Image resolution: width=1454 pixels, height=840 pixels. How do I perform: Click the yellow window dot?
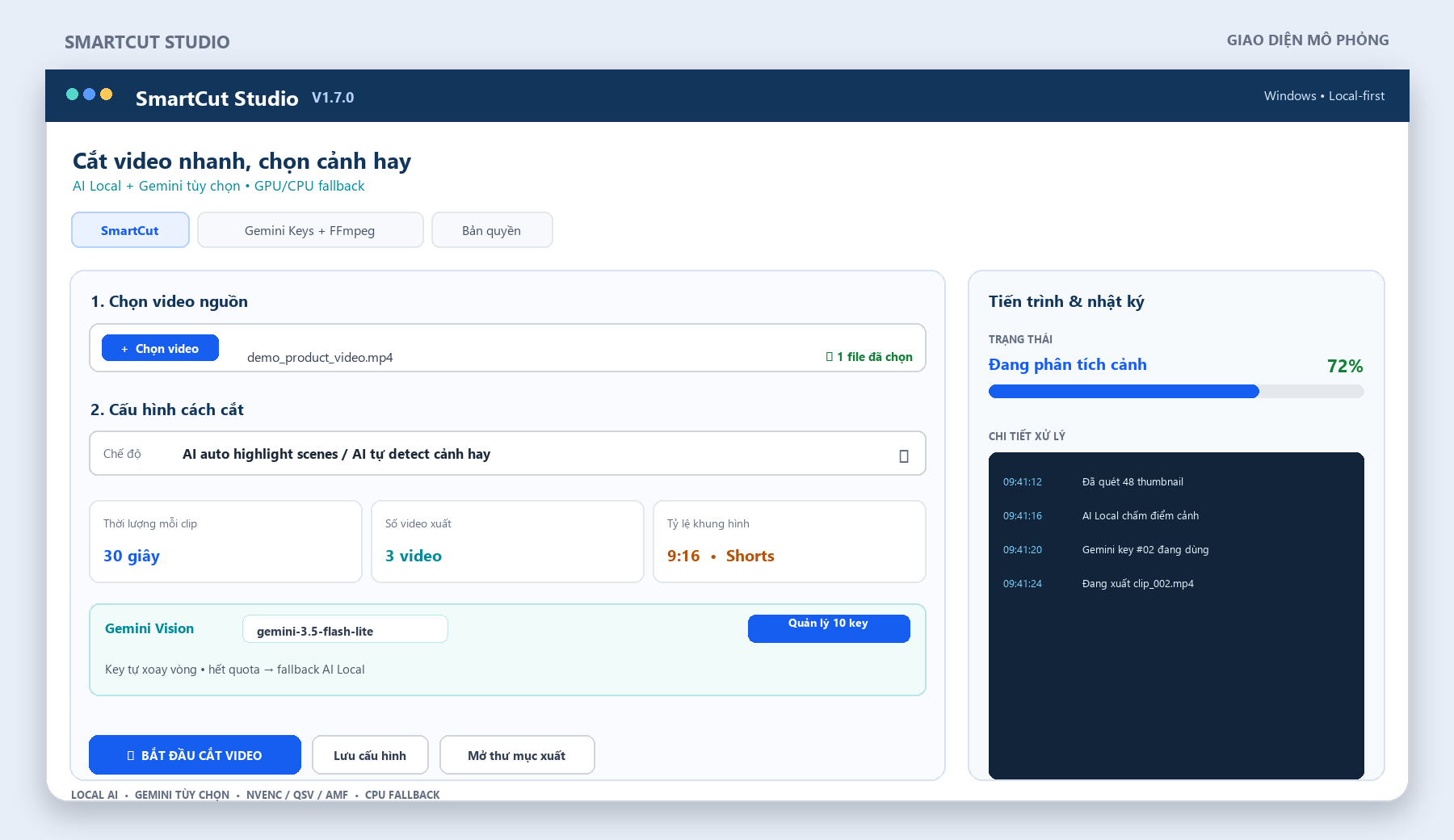click(x=106, y=94)
